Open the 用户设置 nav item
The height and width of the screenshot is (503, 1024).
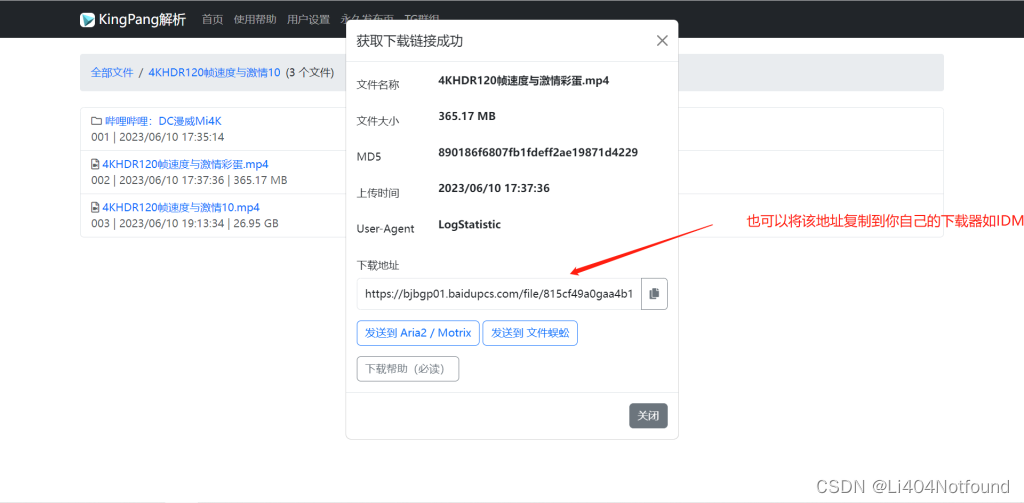[308, 20]
